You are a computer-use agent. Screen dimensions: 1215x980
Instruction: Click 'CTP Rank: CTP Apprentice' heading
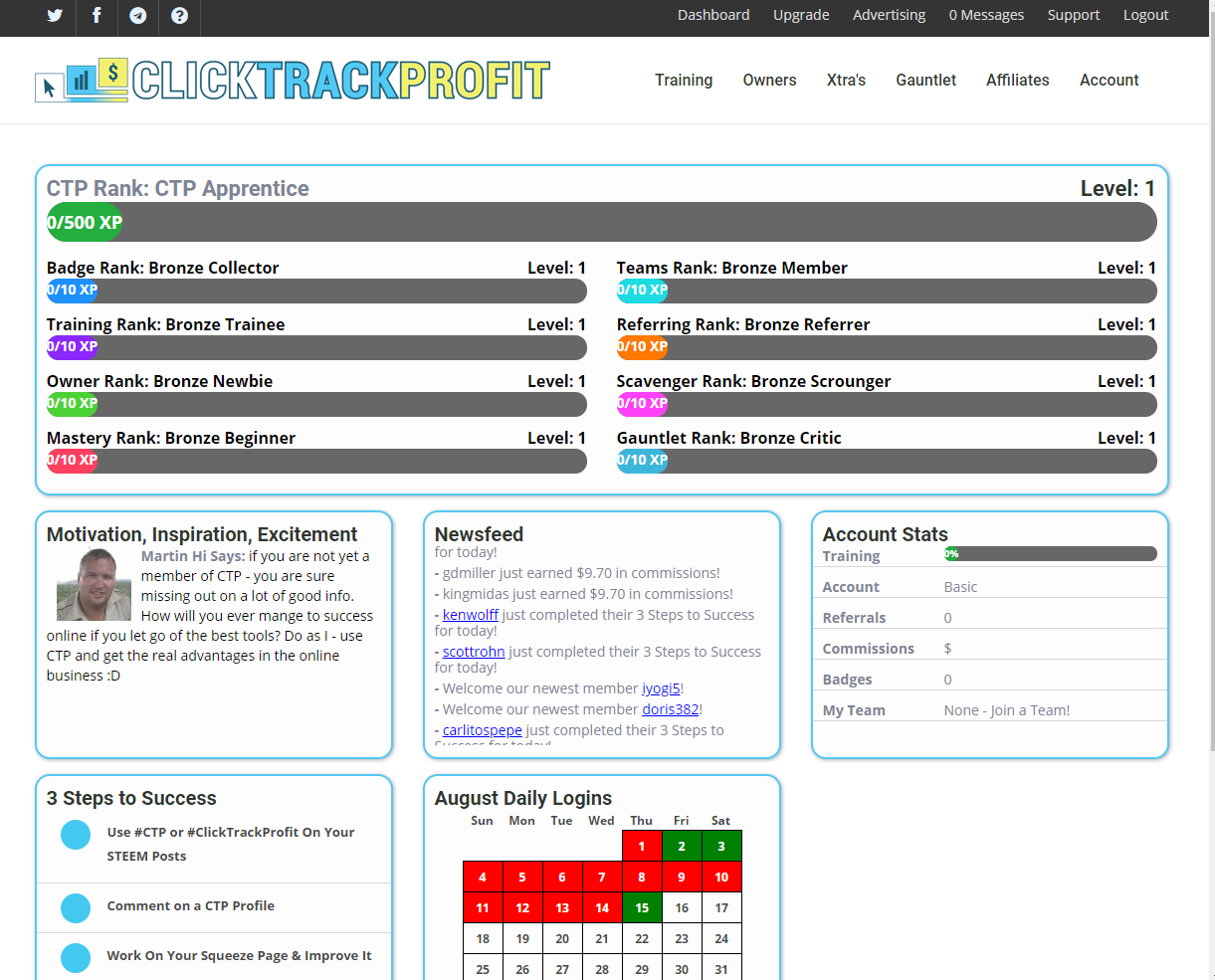pyautogui.click(x=178, y=188)
